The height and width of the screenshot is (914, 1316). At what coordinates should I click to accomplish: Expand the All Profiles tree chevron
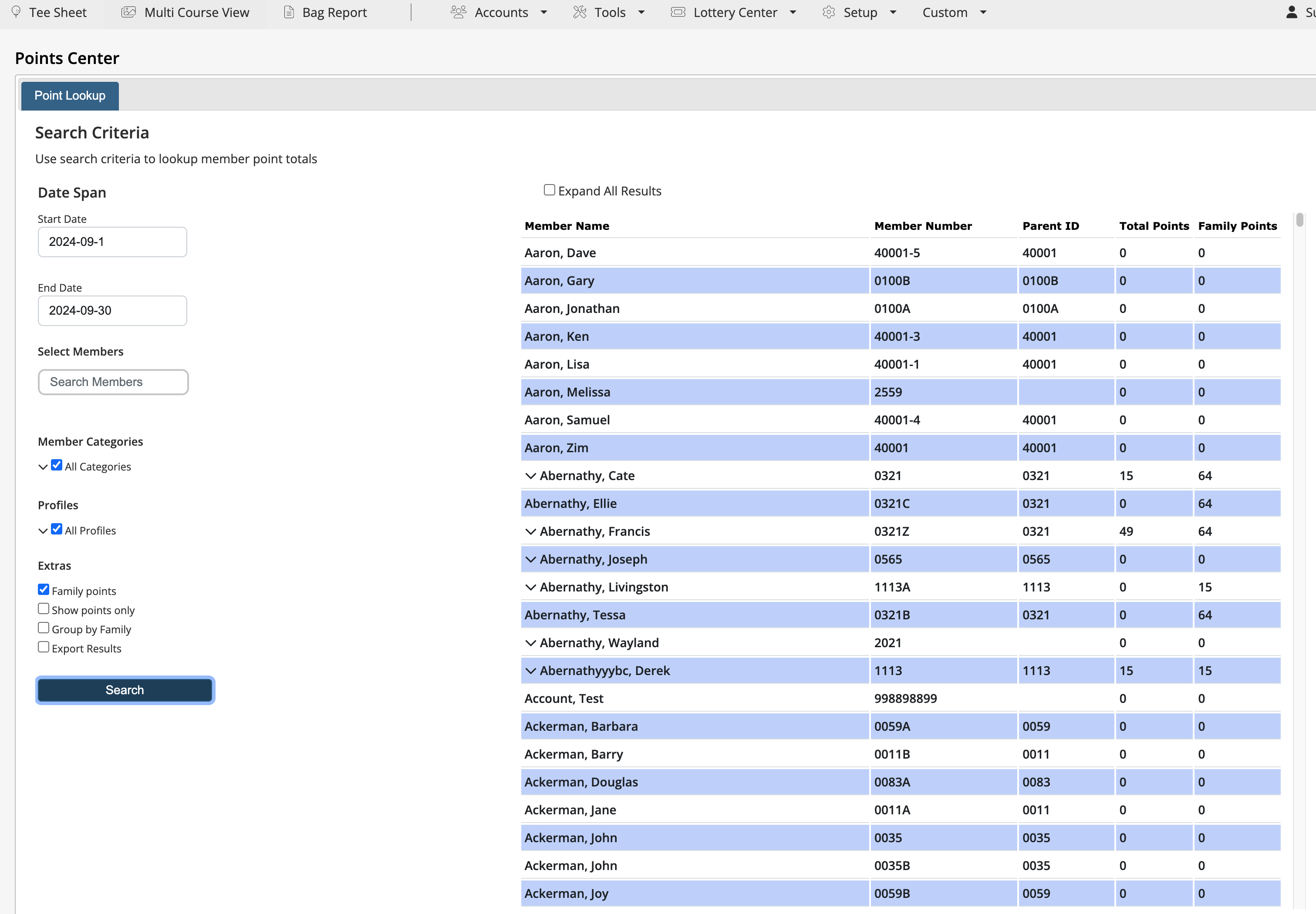click(43, 531)
